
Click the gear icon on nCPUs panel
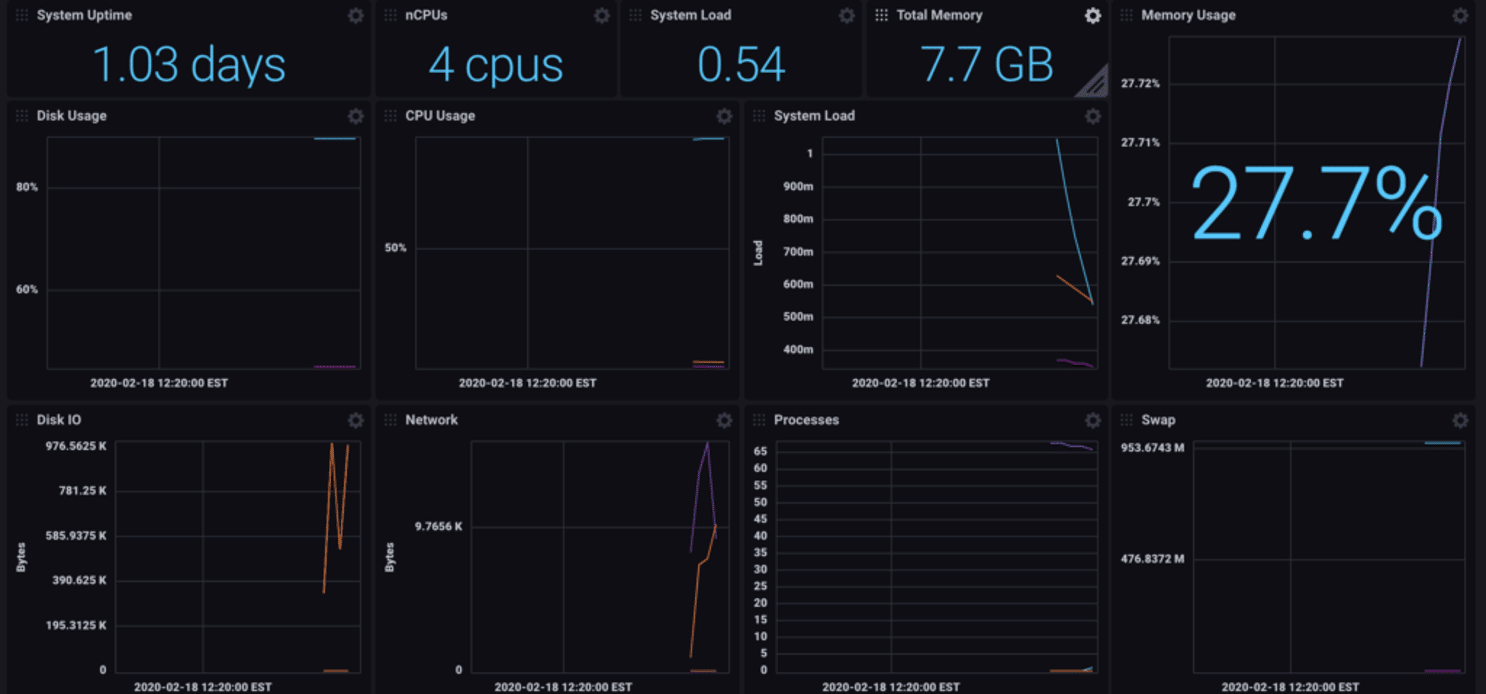coord(601,15)
